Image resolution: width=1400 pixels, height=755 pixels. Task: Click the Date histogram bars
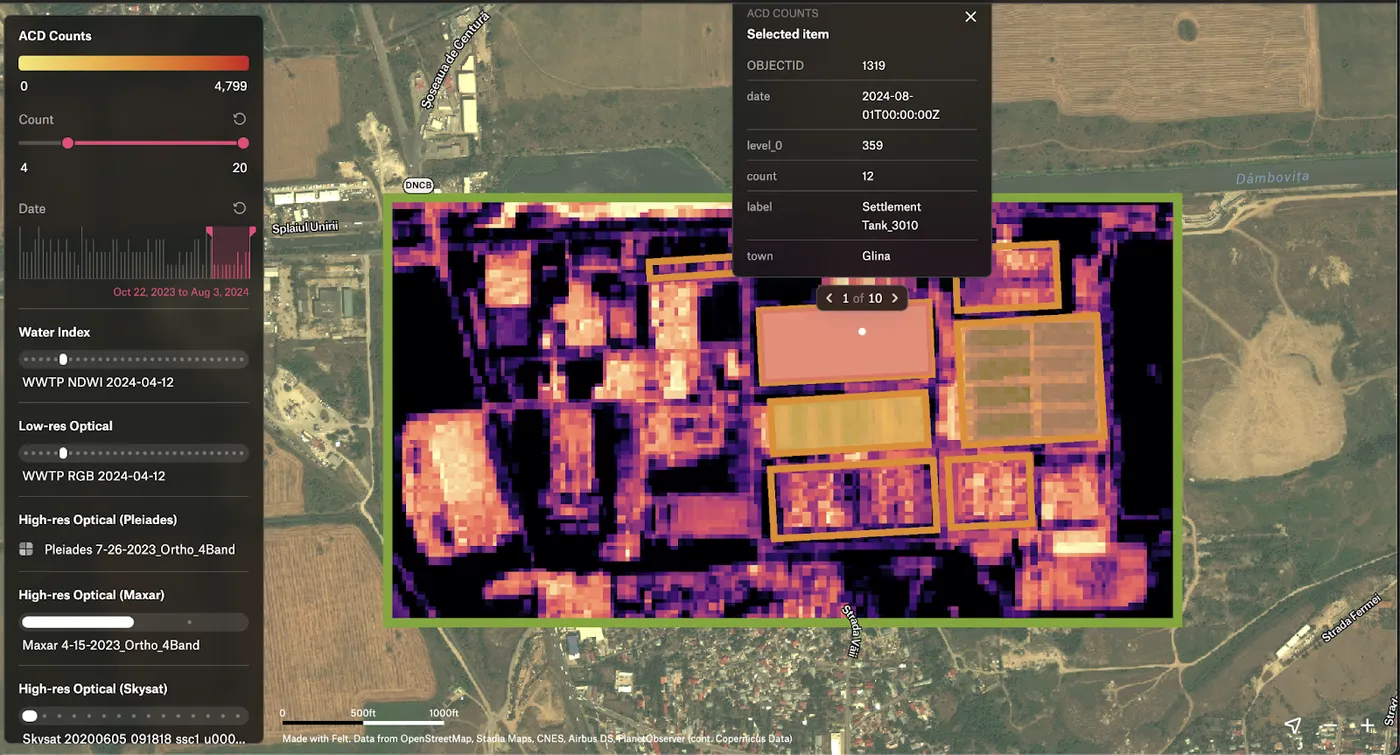pos(134,253)
